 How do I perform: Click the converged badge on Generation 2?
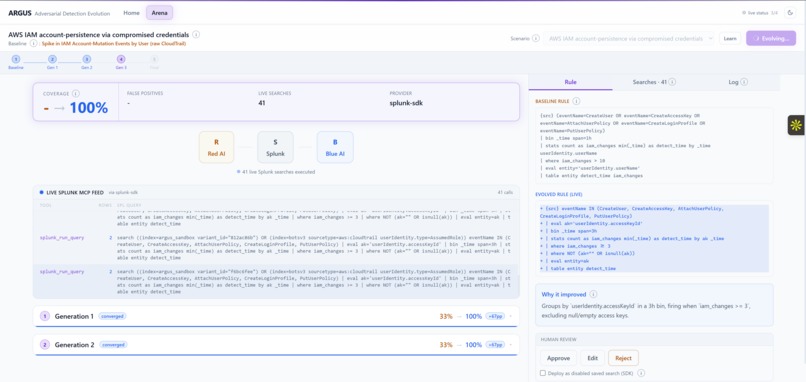[113, 344]
